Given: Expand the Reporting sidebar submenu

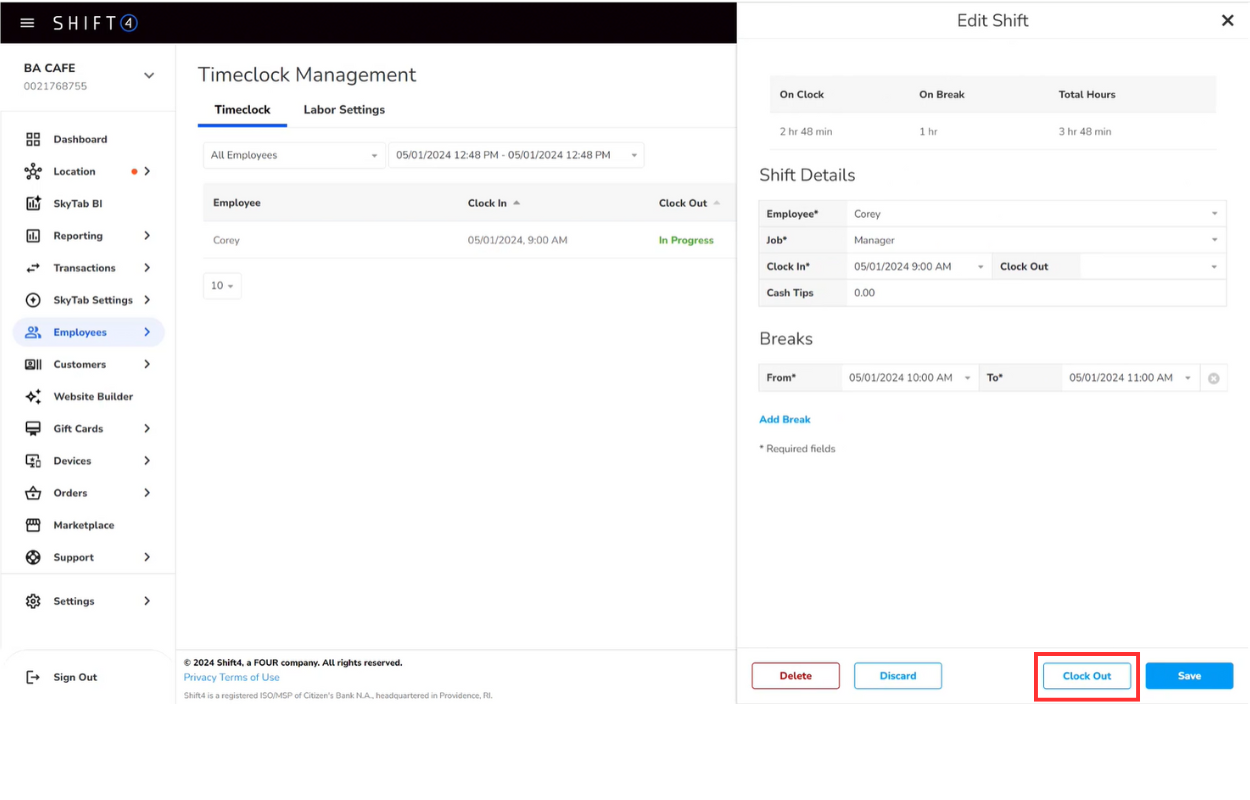Looking at the screenshot, I should pyautogui.click(x=147, y=236).
